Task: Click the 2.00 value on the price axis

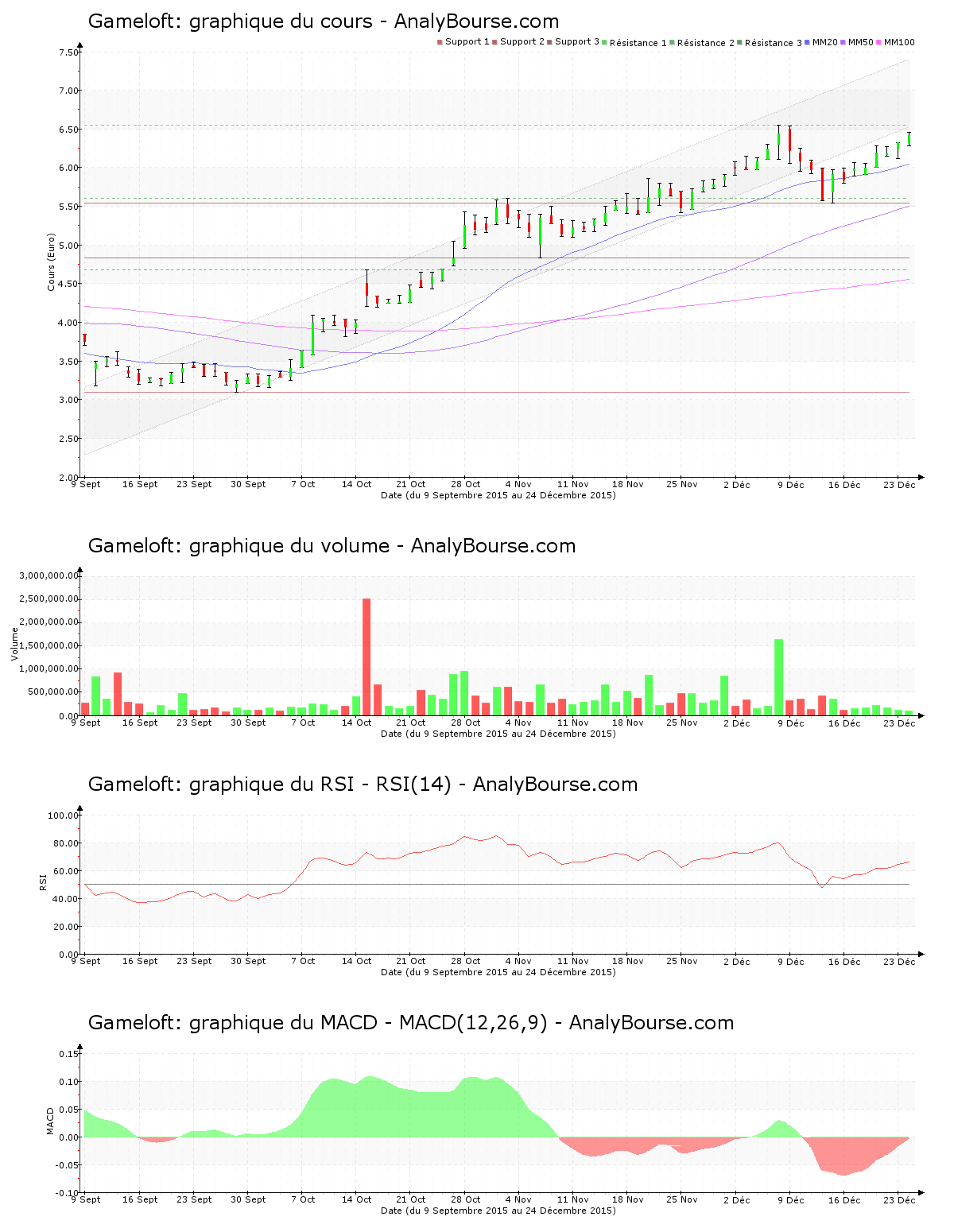Action: [68, 478]
